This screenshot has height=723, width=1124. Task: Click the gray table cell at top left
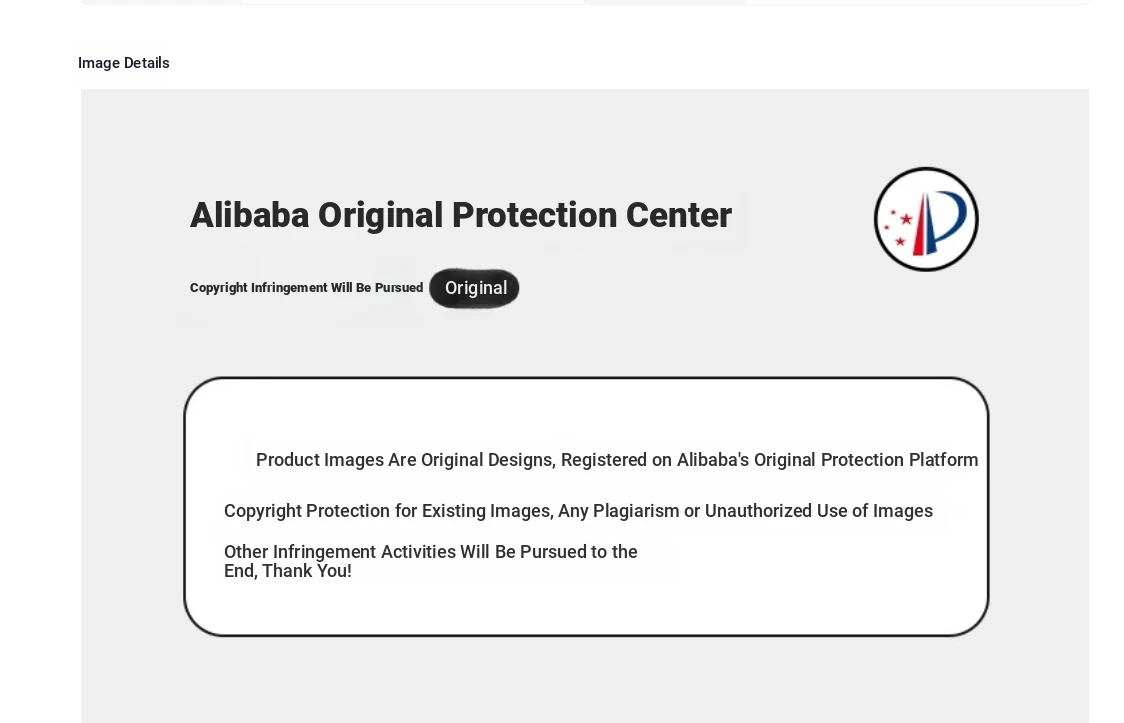click(x=162, y=1)
